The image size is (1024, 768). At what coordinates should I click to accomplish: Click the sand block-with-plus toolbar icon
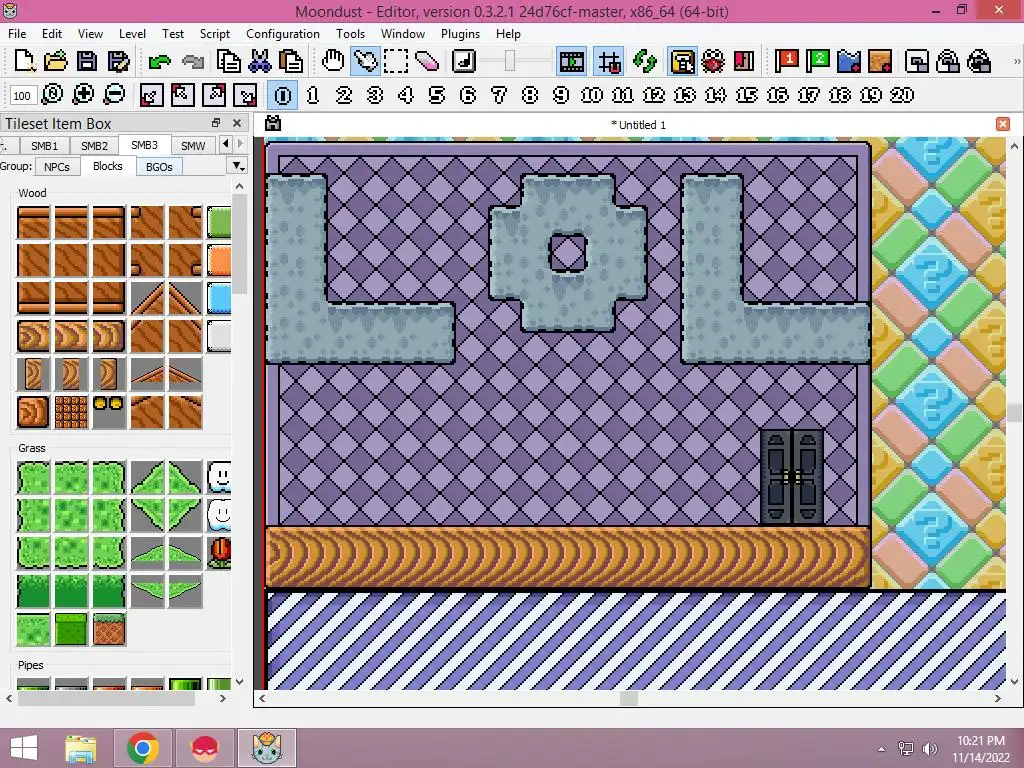(880, 61)
